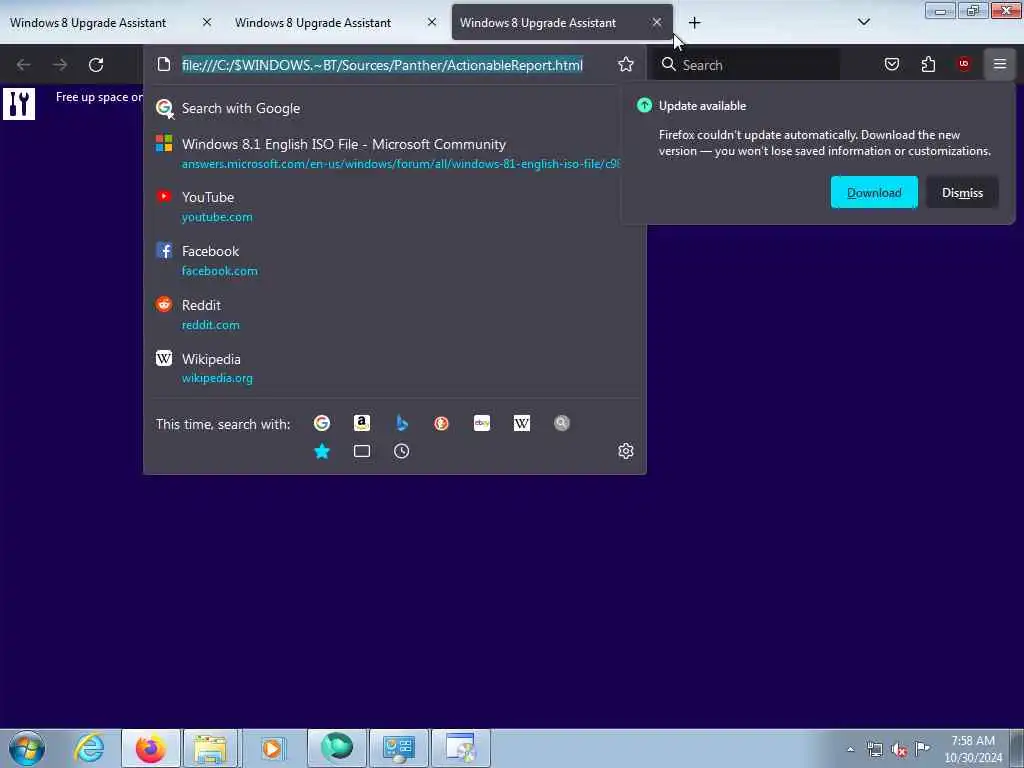The image size is (1024, 768).
Task: Dismiss the update available notification
Action: (x=962, y=193)
